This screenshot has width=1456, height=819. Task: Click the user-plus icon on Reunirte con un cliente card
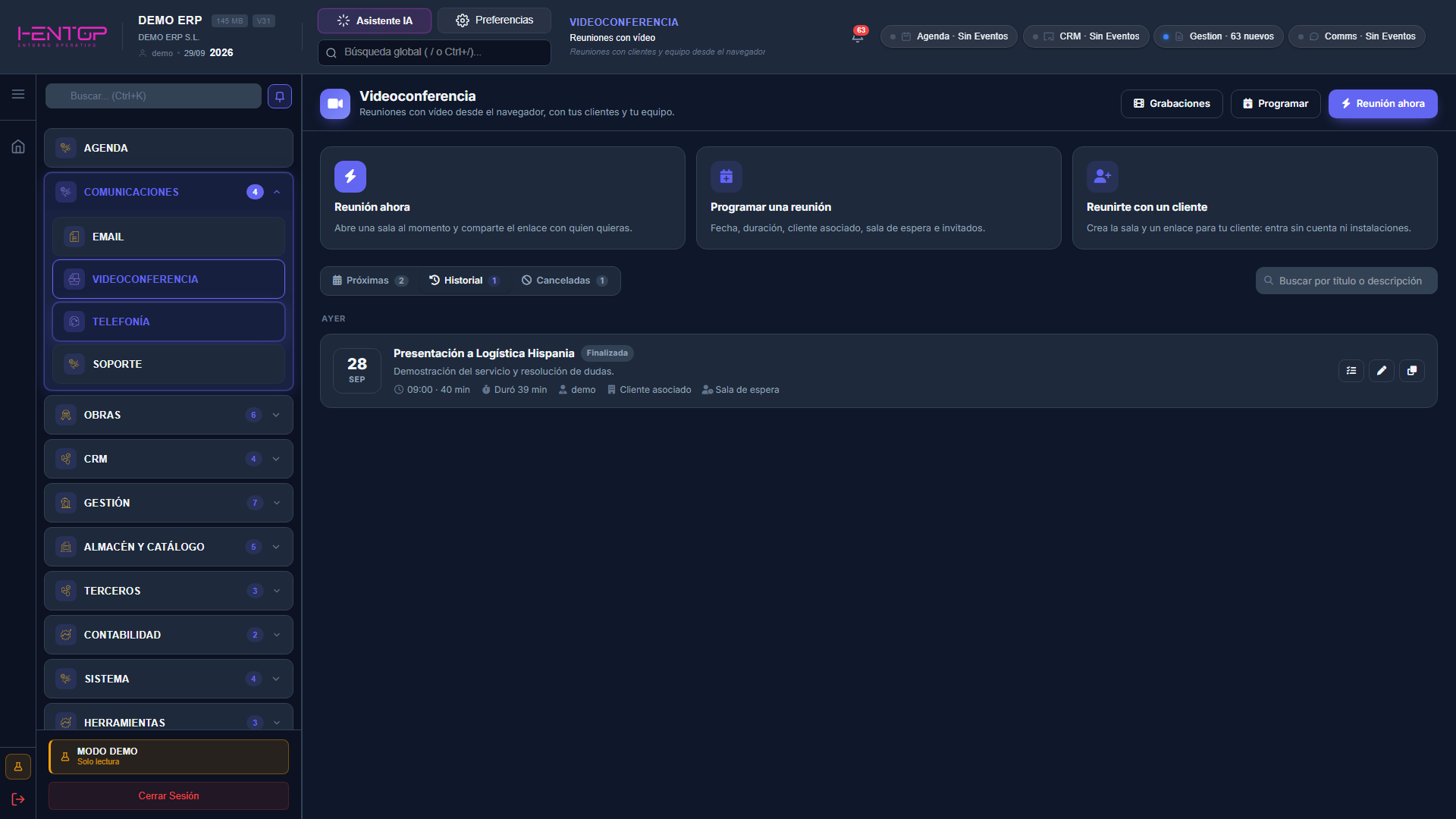tap(1103, 177)
